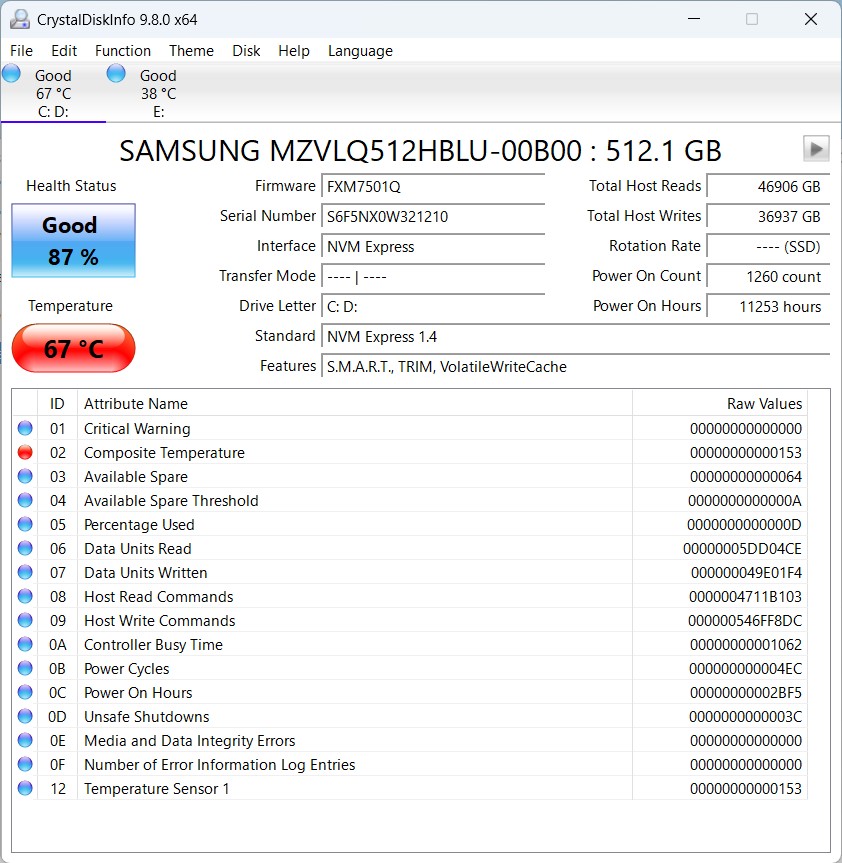Select the E: drive health orb

tap(116, 73)
